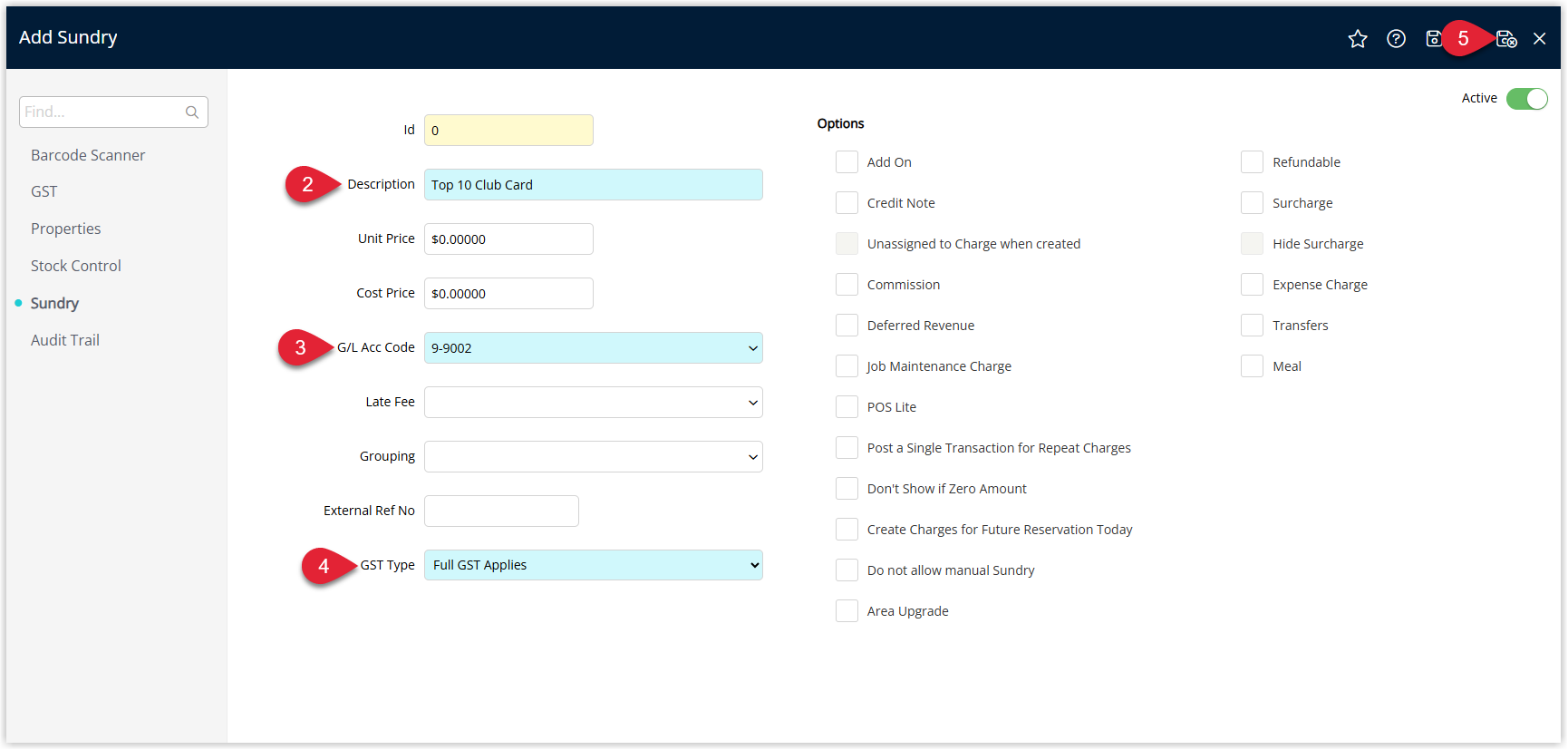Open the Grouping dropdown
This screenshot has width=1568, height=750.
tap(593, 457)
